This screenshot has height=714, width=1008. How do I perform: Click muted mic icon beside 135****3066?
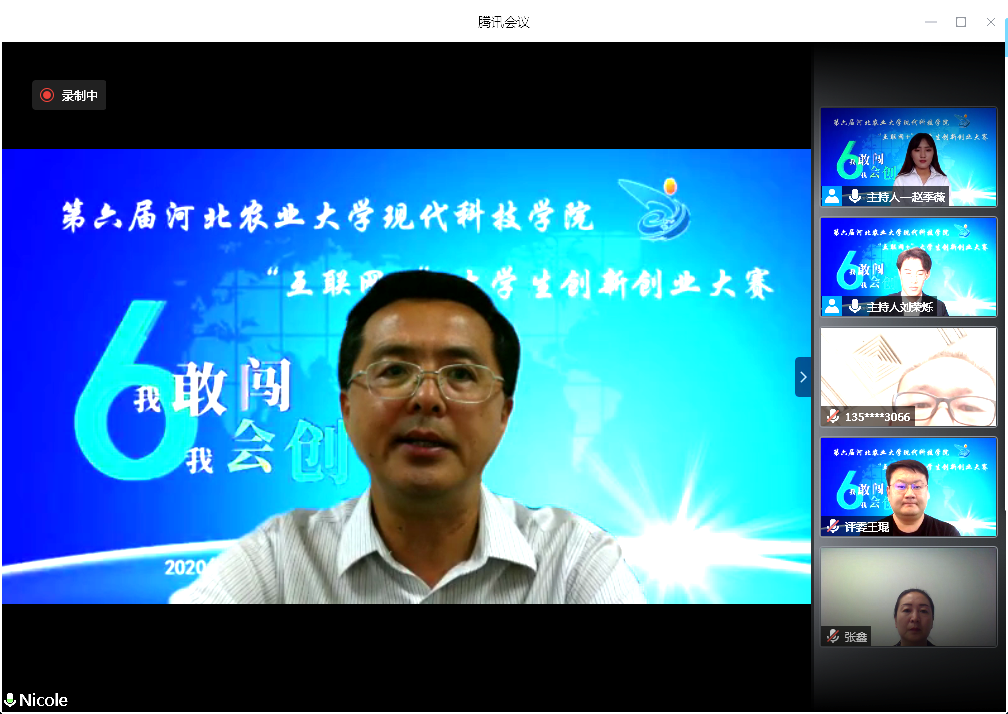832,416
